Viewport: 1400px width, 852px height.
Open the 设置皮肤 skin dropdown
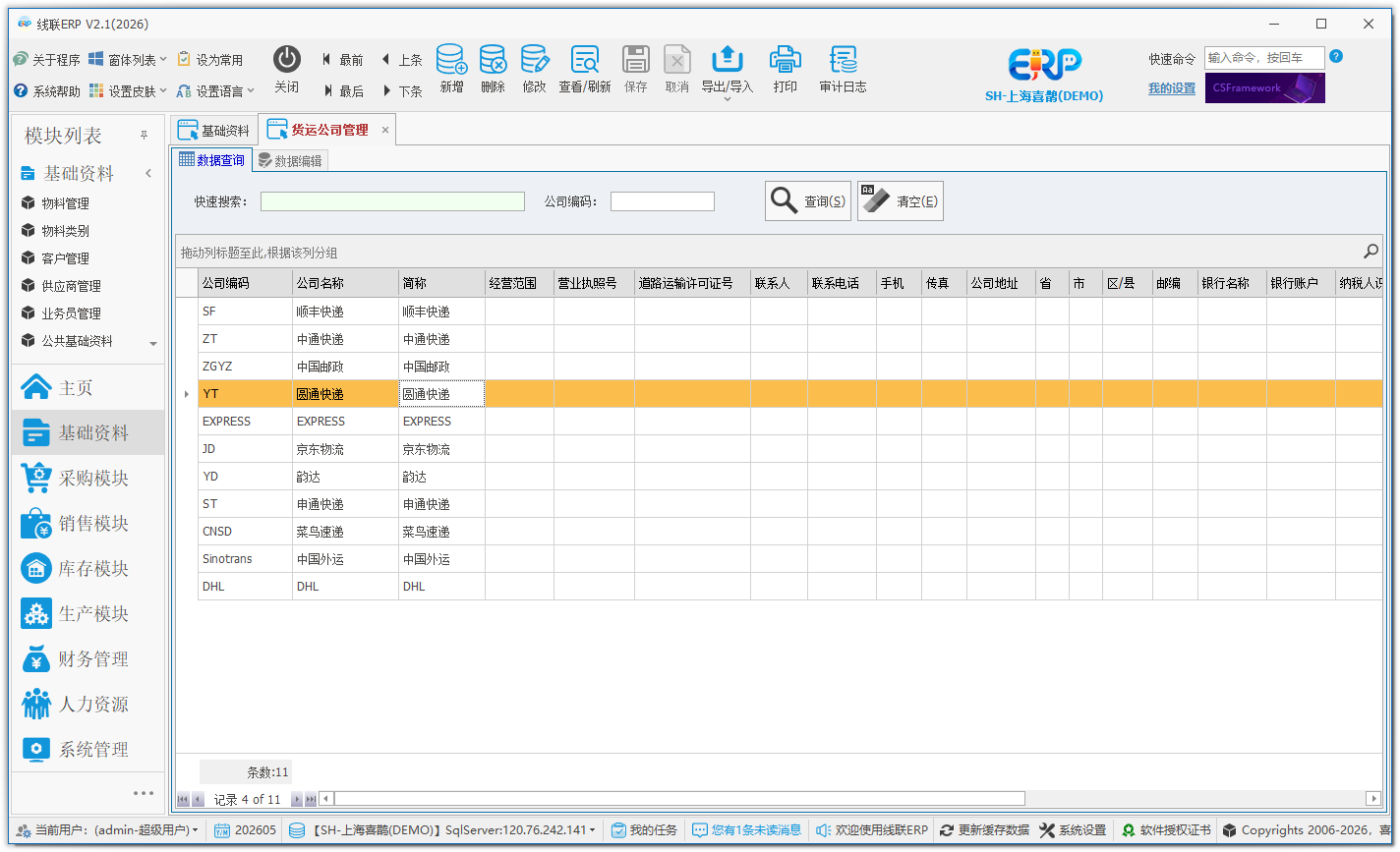coord(128,91)
